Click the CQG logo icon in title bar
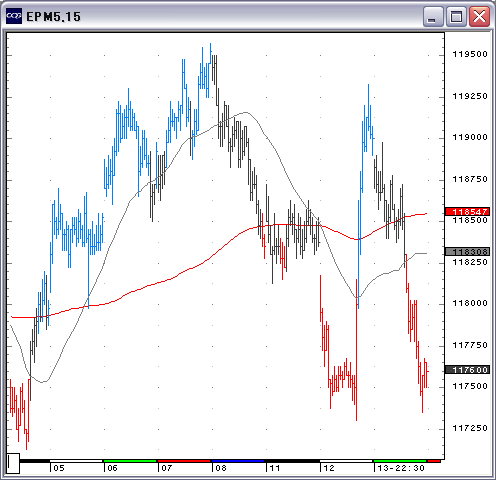 [x=14, y=16]
